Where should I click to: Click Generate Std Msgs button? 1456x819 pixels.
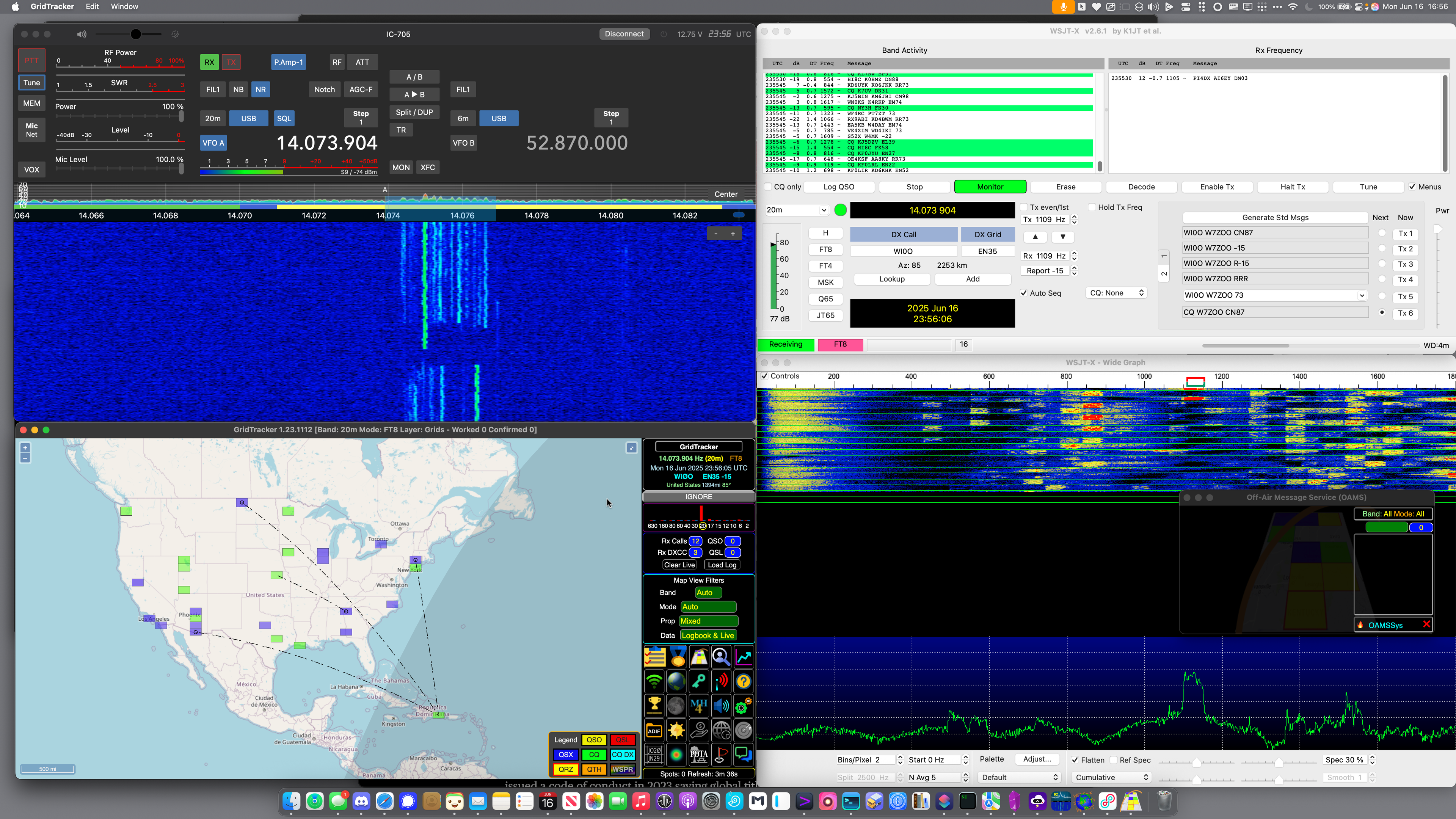1275,218
